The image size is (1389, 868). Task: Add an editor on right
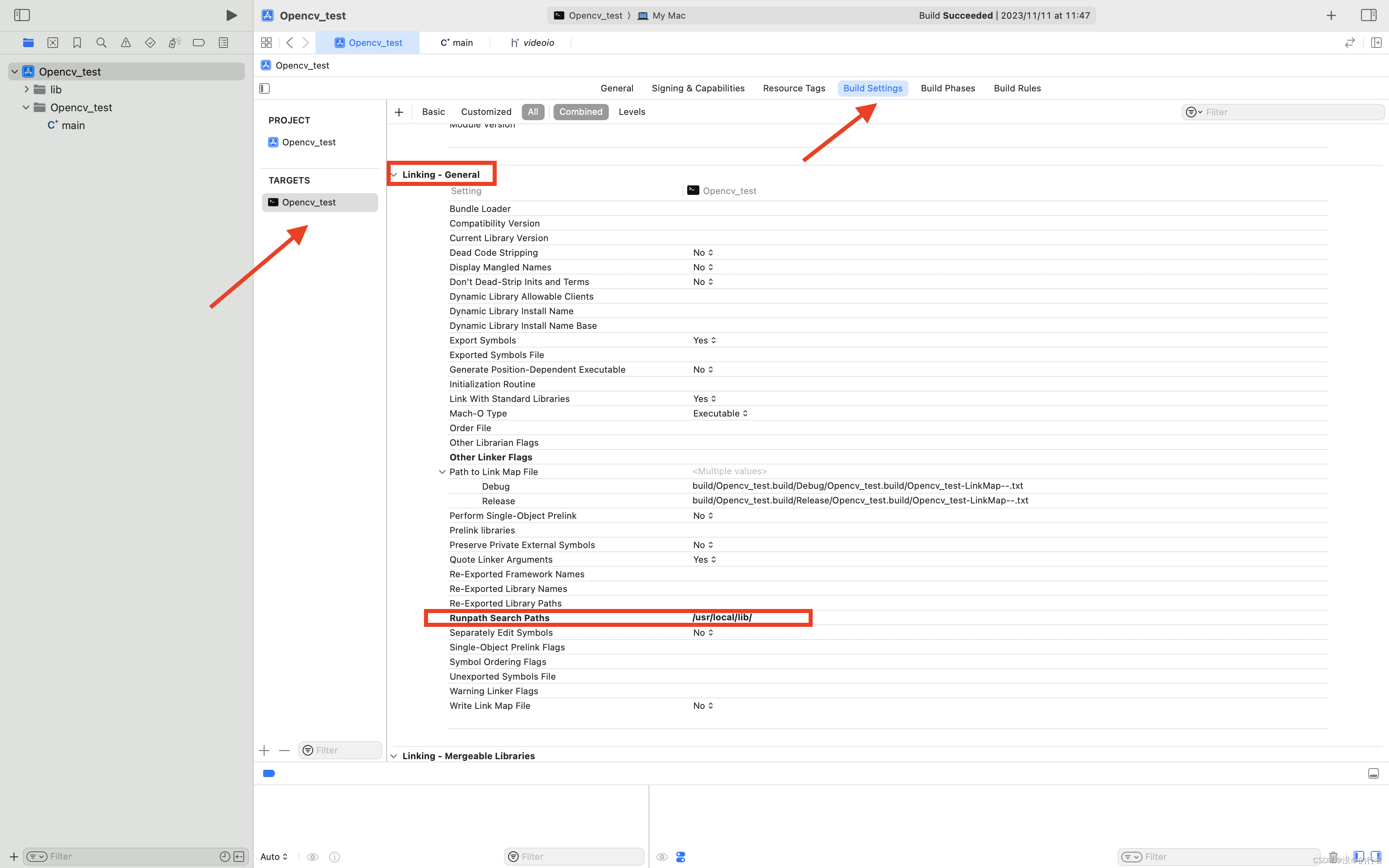pyautogui.click(x=1376, y=43)
